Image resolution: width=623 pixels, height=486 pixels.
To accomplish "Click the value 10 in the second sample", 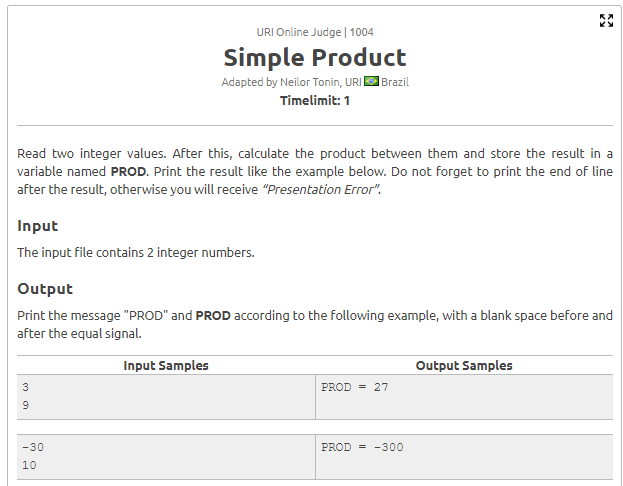I will pyautogui.click(x=29, y=465).
